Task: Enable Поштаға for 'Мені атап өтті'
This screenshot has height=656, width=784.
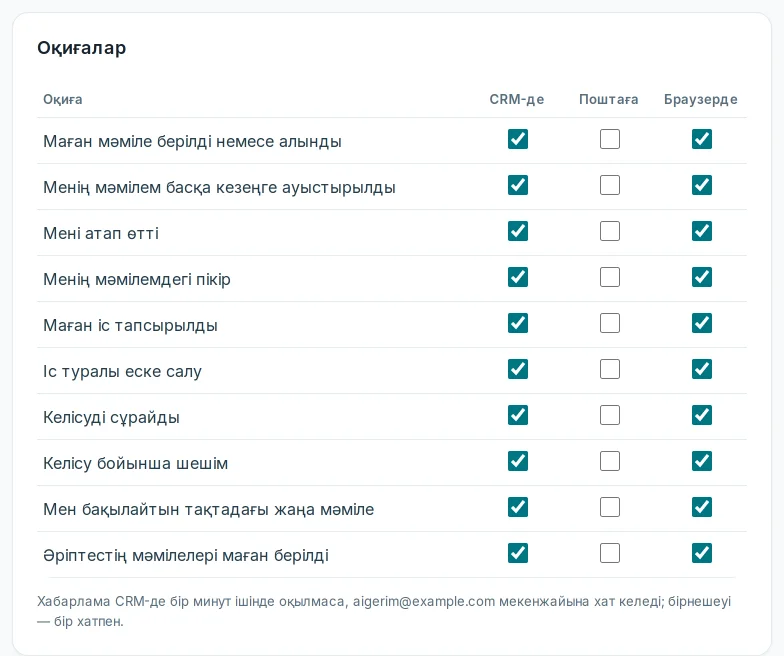Action: click(610, 231)
